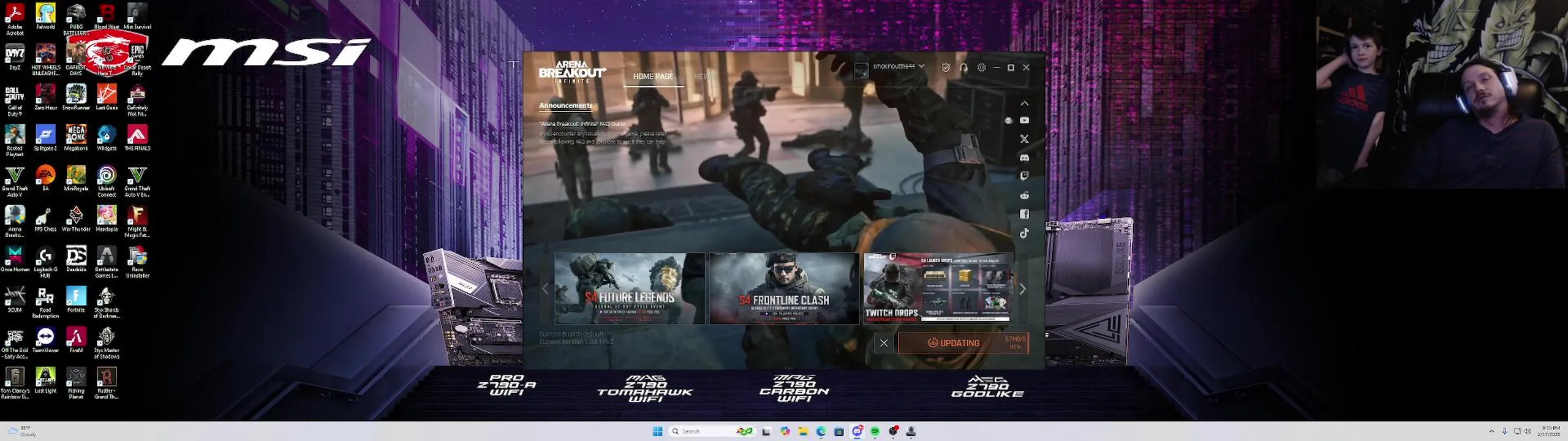
Task: Select the Announcements heading
Action: [x=565, y=105]
